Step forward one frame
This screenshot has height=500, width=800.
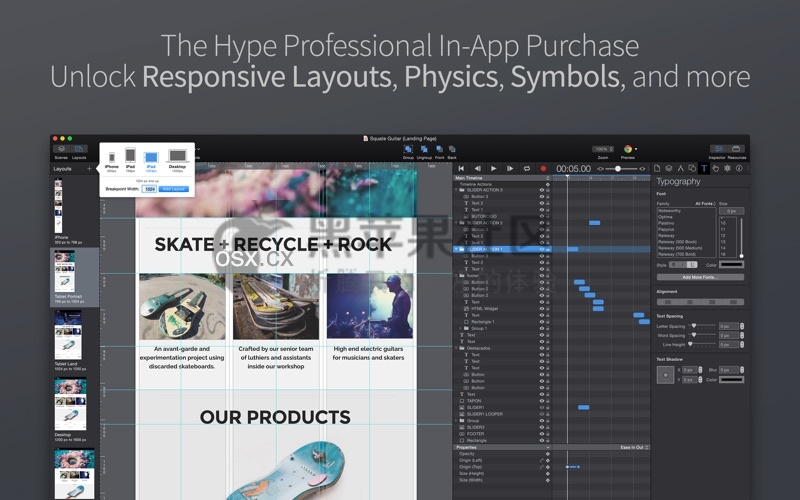(510, 168)
